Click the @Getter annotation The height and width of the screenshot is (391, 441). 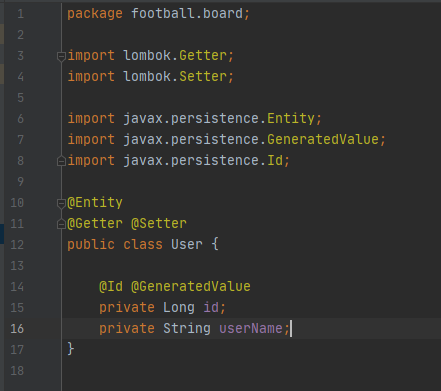point(95,224)
